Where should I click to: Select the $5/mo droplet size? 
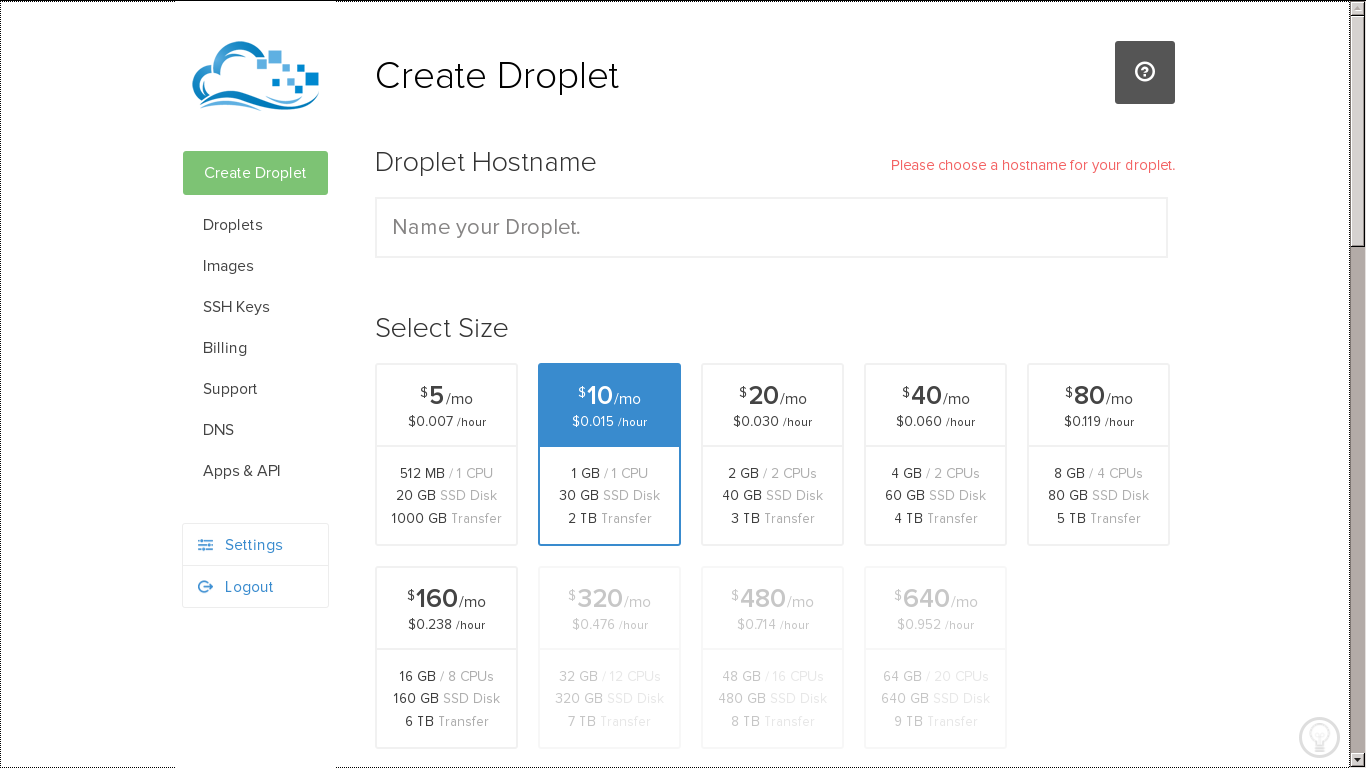(446, 454)
